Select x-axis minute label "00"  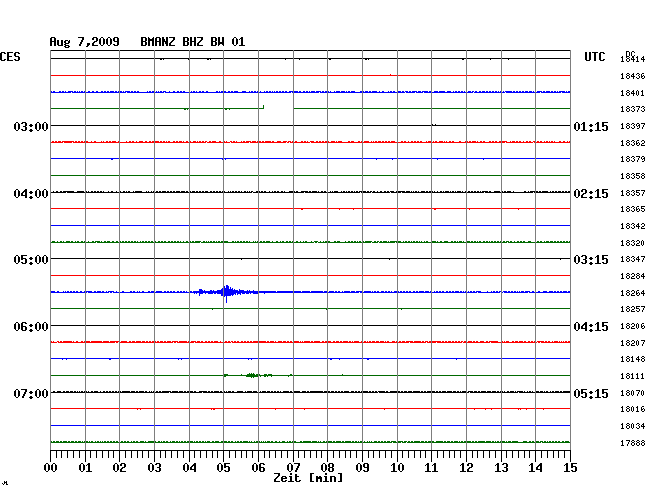click(51, 468)
